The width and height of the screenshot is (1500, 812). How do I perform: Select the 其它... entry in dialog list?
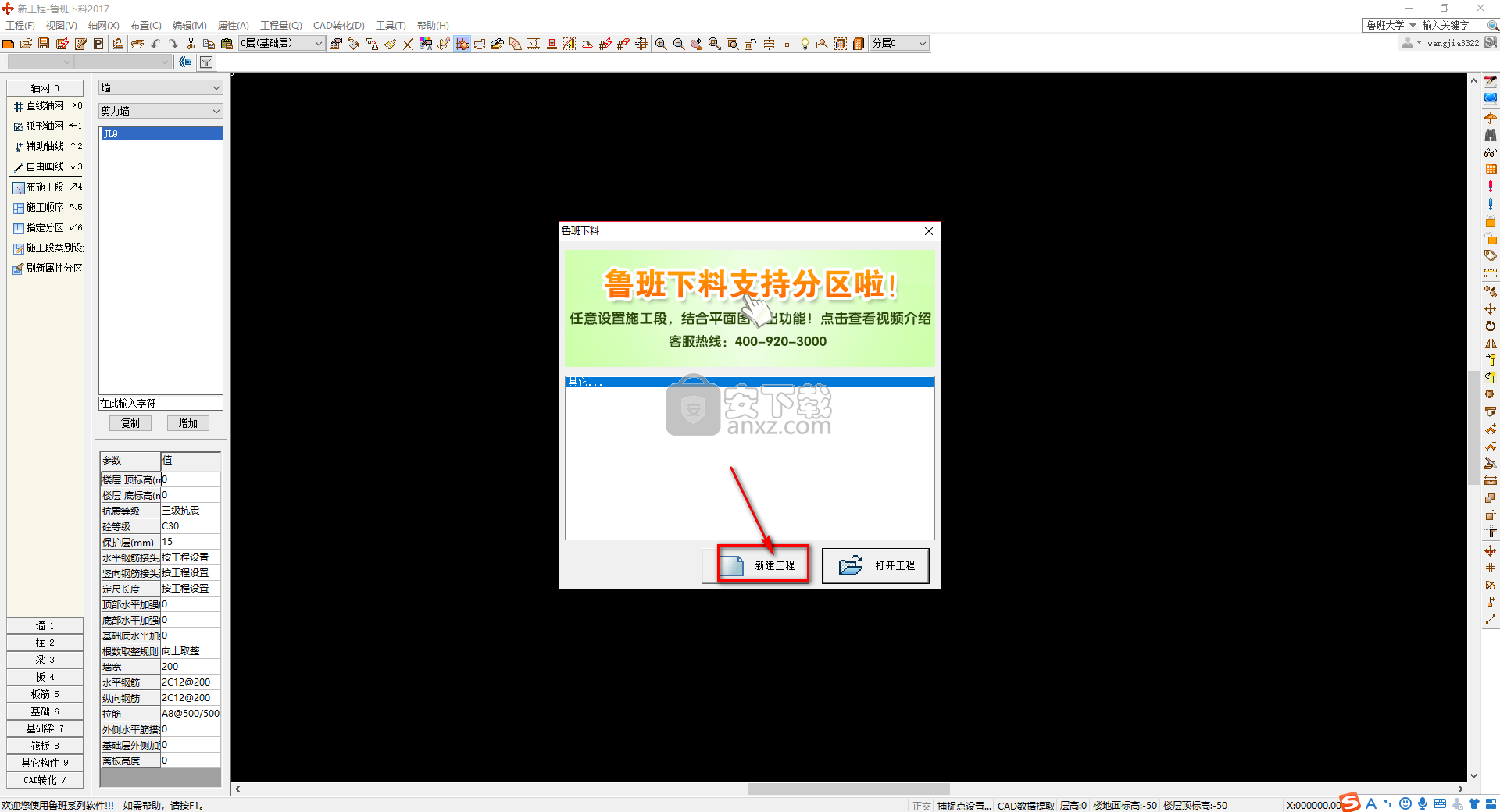749,382
